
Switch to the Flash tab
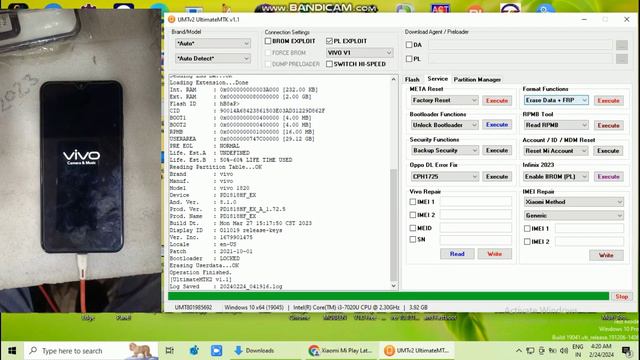point(412,80)
